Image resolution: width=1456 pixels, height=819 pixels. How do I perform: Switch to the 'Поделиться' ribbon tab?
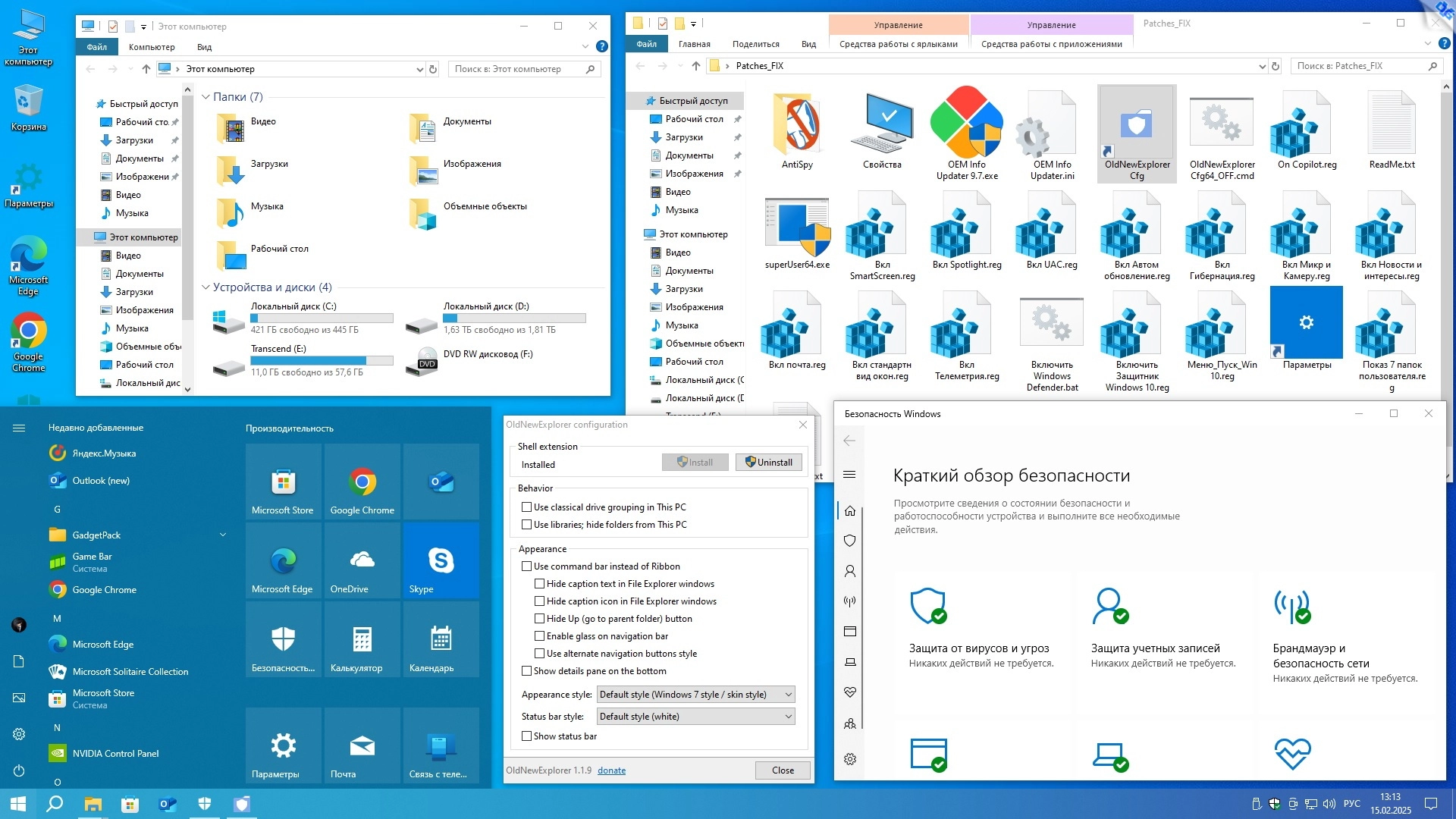[755, 44]
